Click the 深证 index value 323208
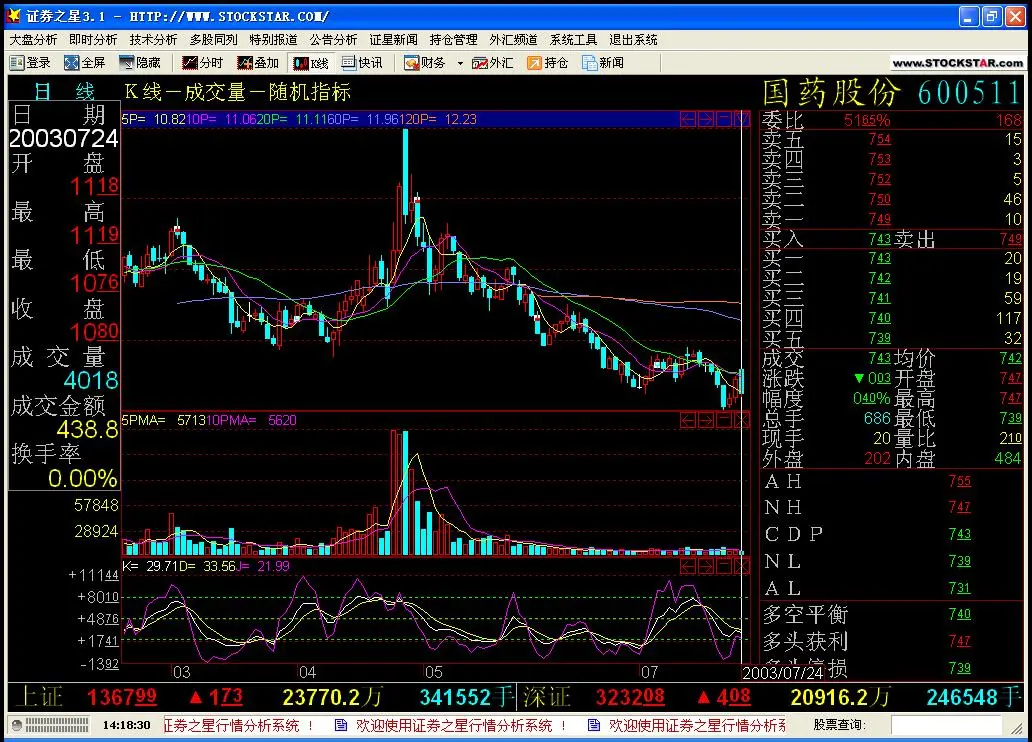 630,697
